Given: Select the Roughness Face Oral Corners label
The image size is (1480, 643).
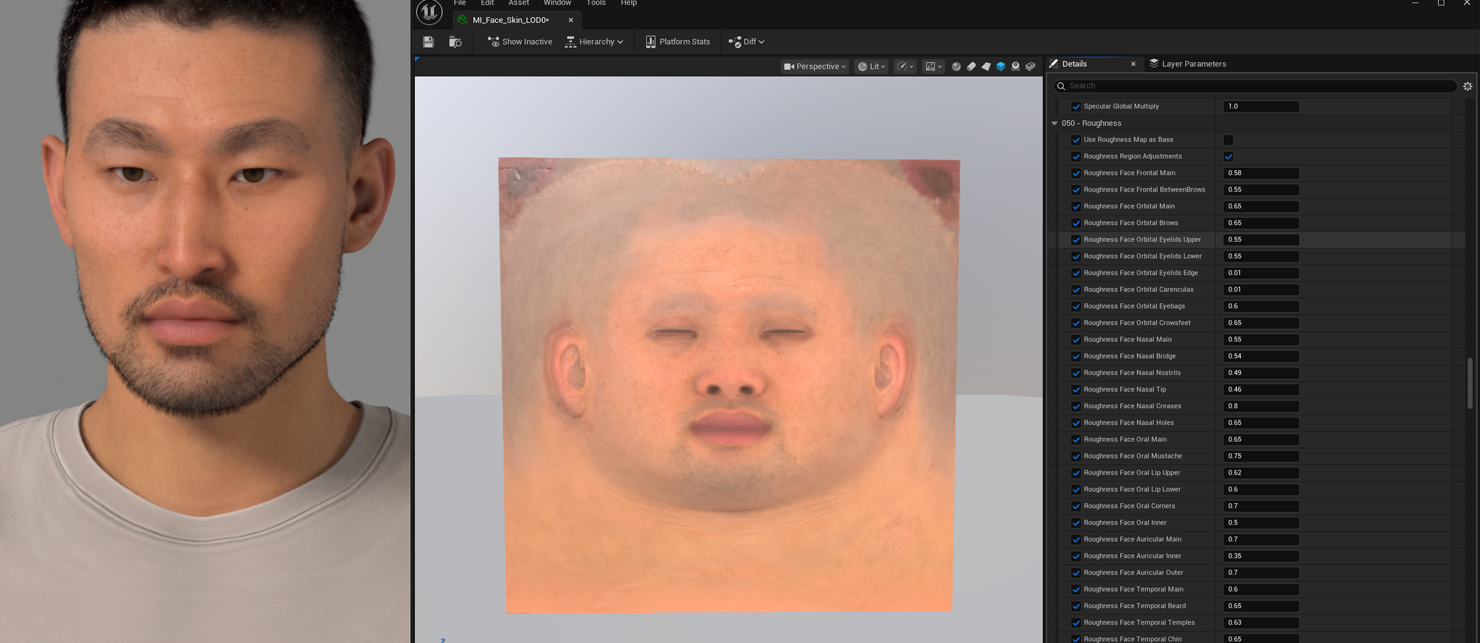Looking at the screenshot, I should click(1130, 506).
